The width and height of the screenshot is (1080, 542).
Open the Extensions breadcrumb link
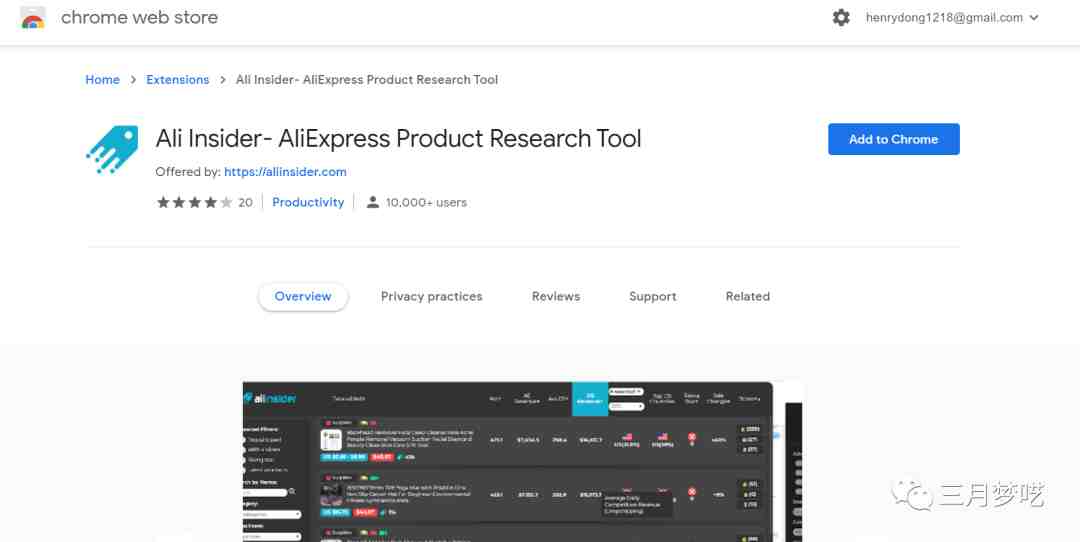178,80
